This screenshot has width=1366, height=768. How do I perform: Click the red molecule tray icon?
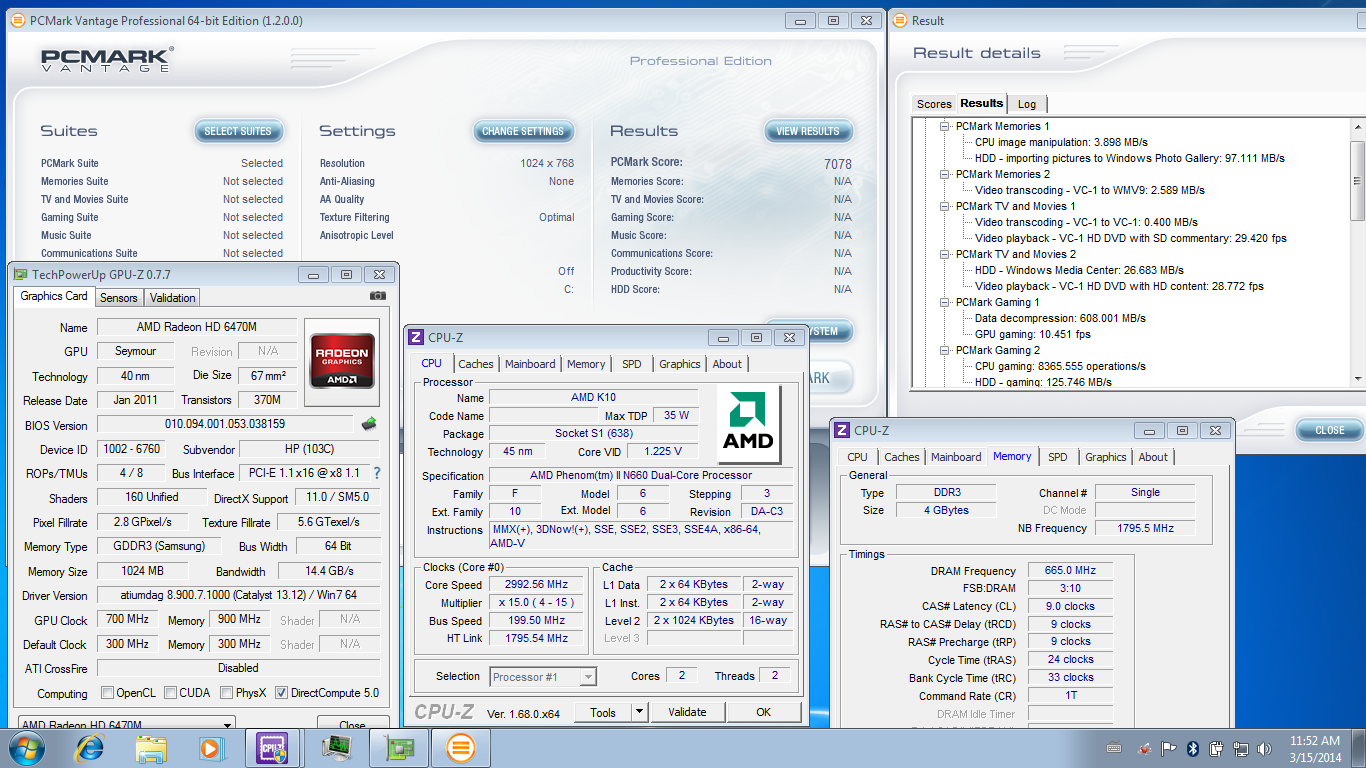(1145, 748)
